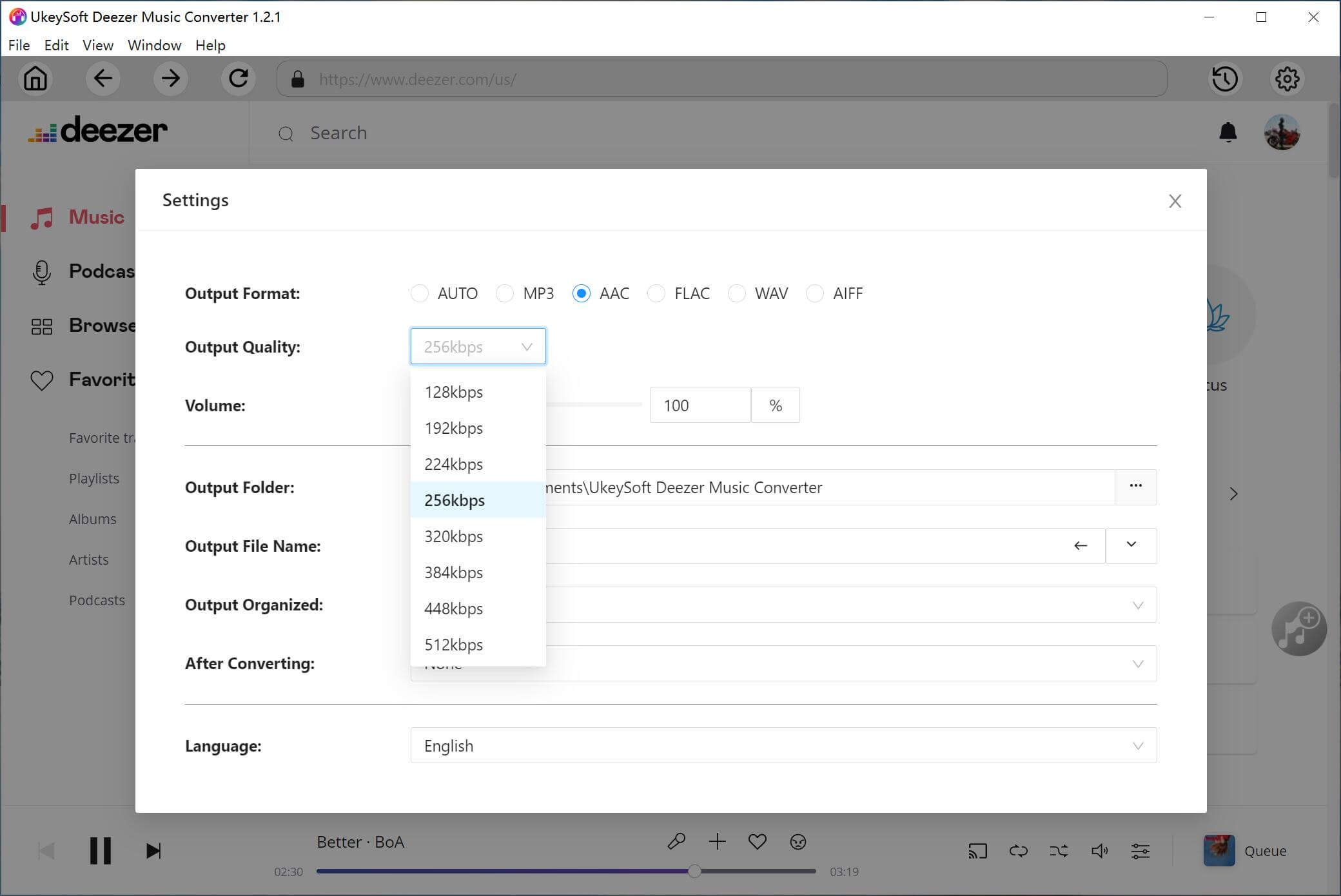This screenshot has width=1341, height=896.
Task: Pause the playing track
Action: (x=100, y=851)
